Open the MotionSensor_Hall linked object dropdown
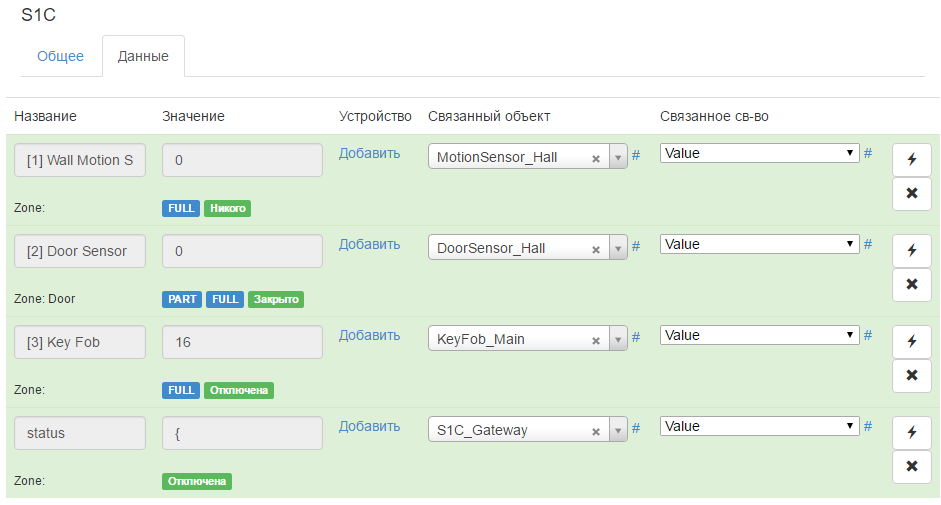This screenshot has height=505, width=941. point(618,158)
